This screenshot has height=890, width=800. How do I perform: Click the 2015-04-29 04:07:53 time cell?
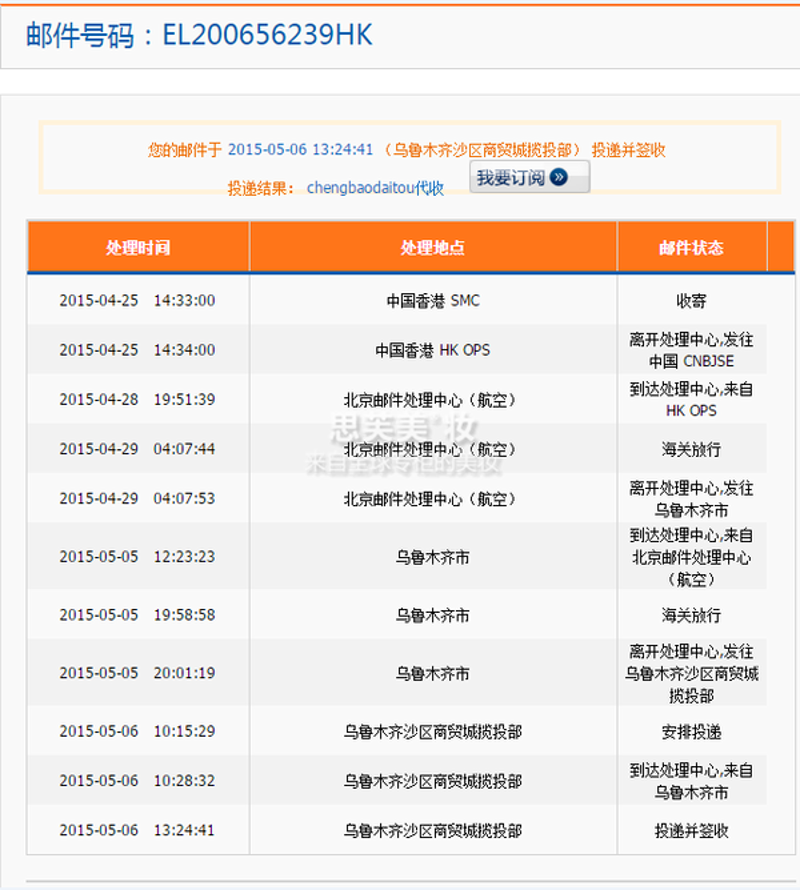coord(137,498)
